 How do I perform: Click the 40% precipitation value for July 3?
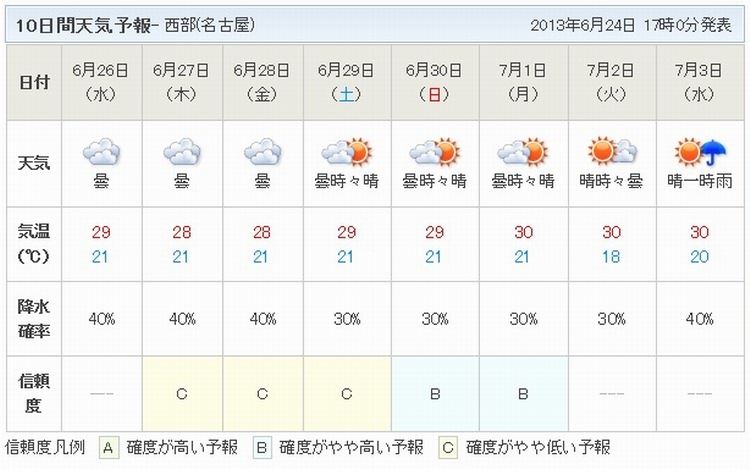pyautogui.click(x=700, y=318)
